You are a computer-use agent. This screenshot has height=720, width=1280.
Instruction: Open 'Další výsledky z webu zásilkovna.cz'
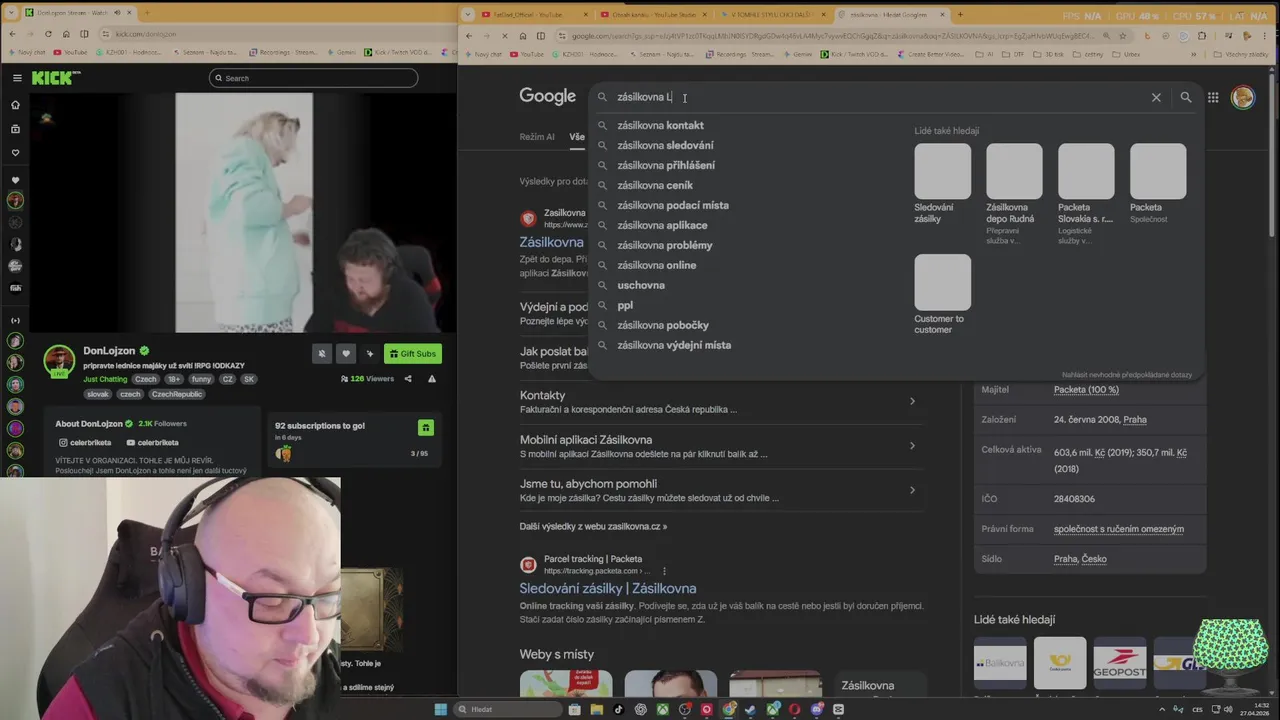pyautogui.click(x=593, y=526)
